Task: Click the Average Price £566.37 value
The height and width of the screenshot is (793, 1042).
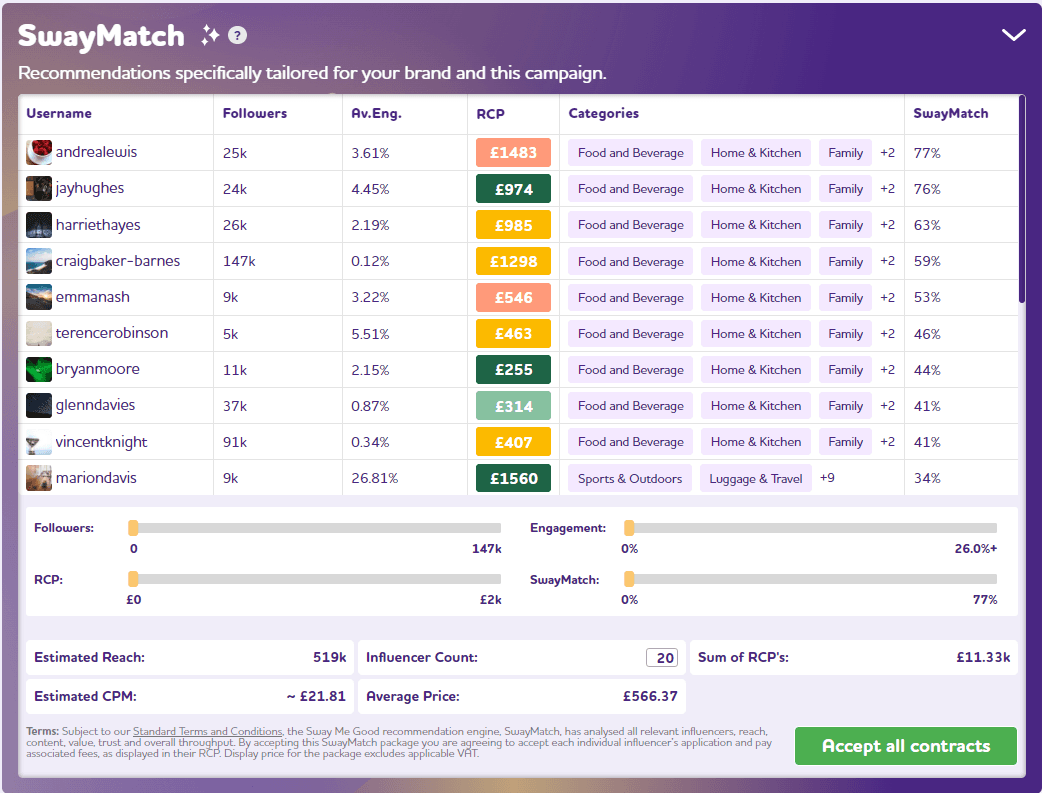Action: [x=650, y=696]
